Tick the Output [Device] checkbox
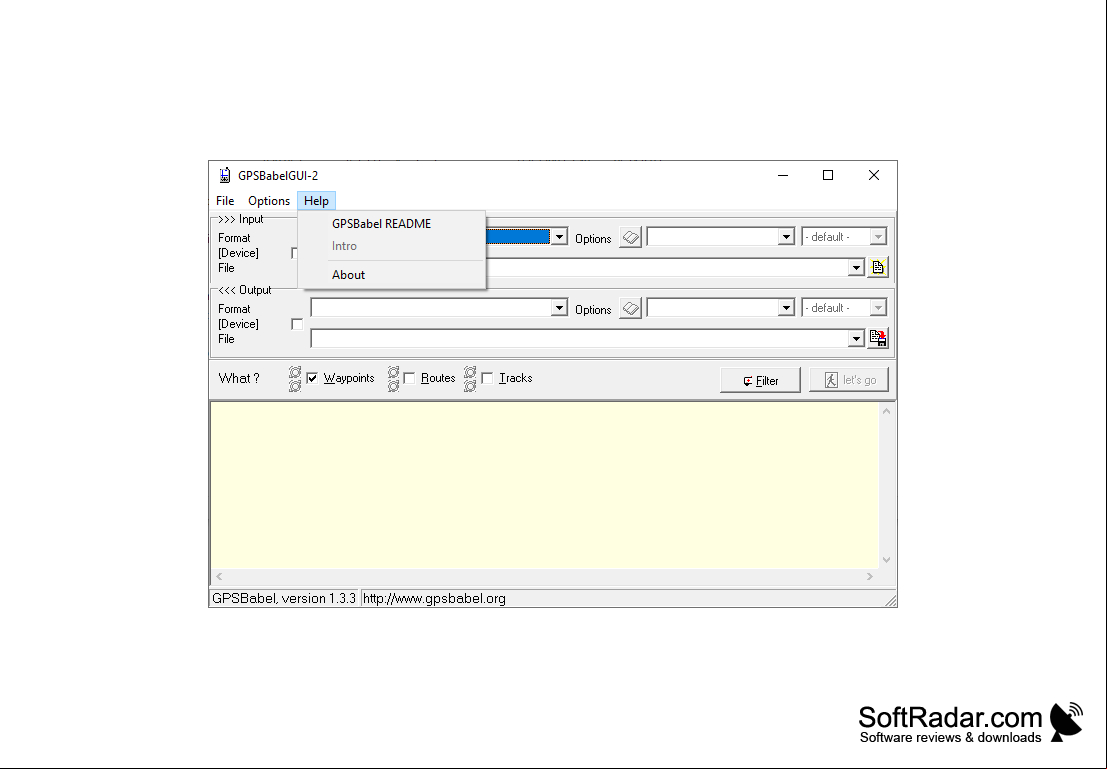 point(297,324)
